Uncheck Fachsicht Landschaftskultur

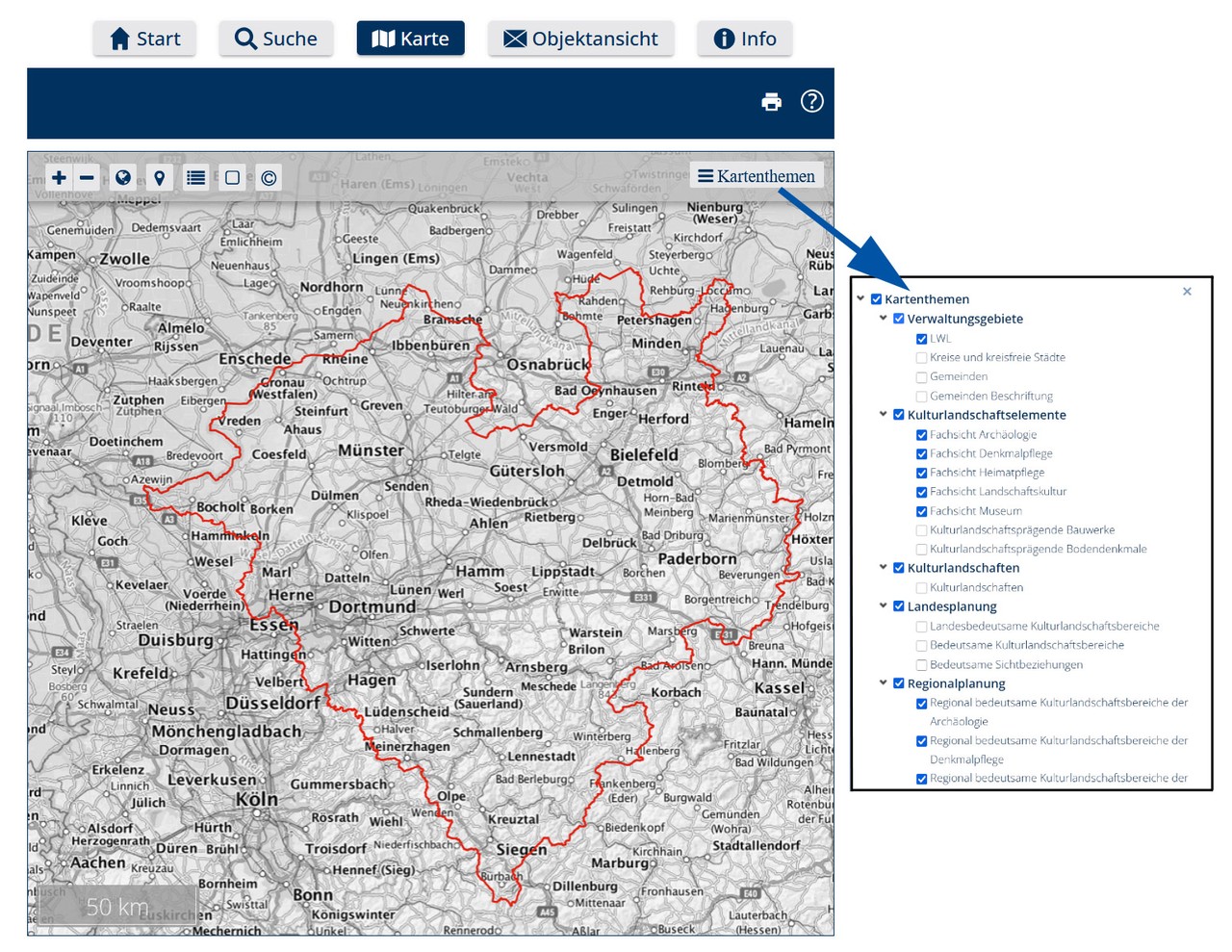pyautogui.click(x=921, y=492)
